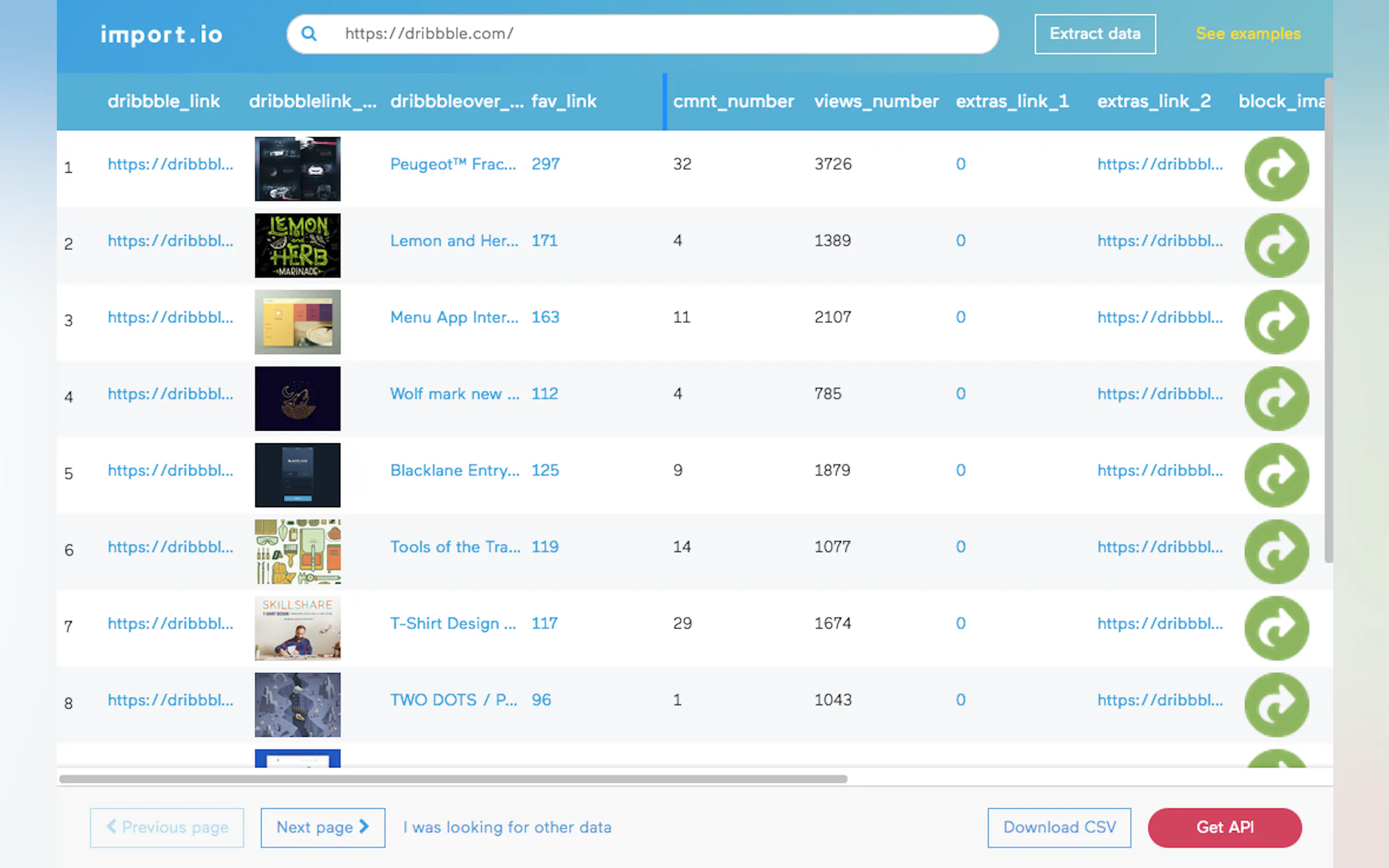
Task: Click fav_link value 297
Action: [x=546, y=164]
